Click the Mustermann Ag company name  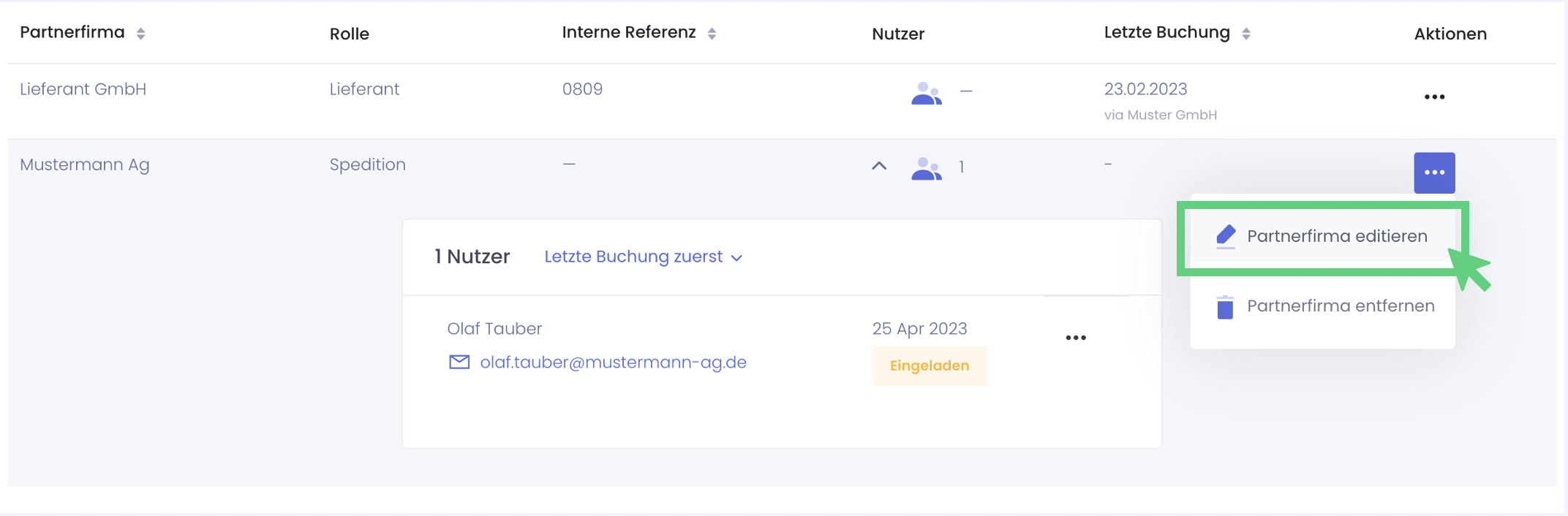point(84,165)
